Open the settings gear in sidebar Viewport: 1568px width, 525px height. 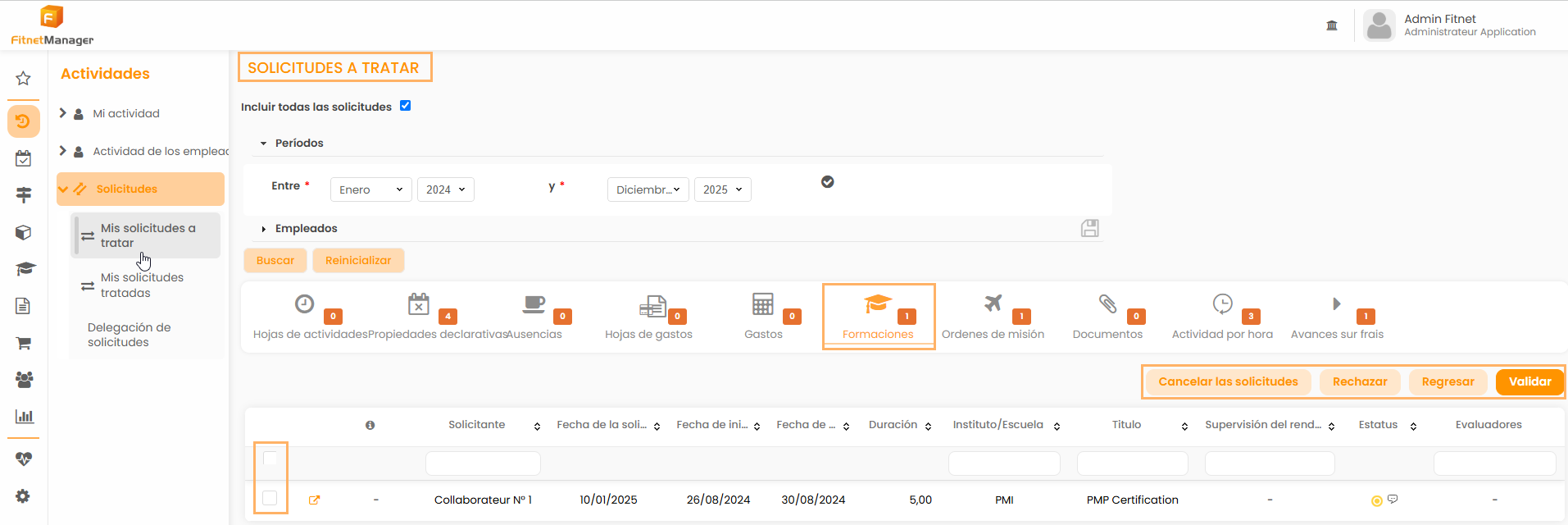23,496
